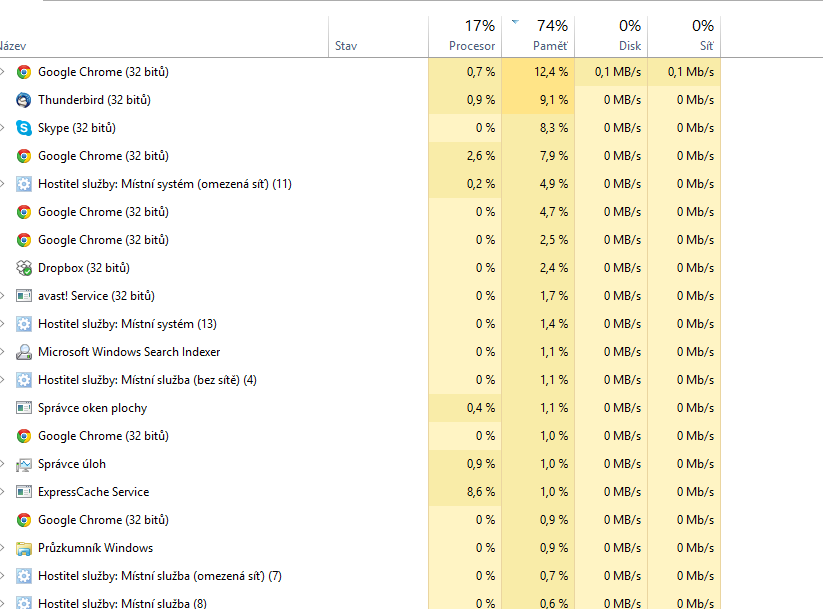Image resolution: width=823 pixels, height=609 pixels.
Task: Sort by the Síť 0% column header
Action: pyautogui.click(x=684, y=37)
